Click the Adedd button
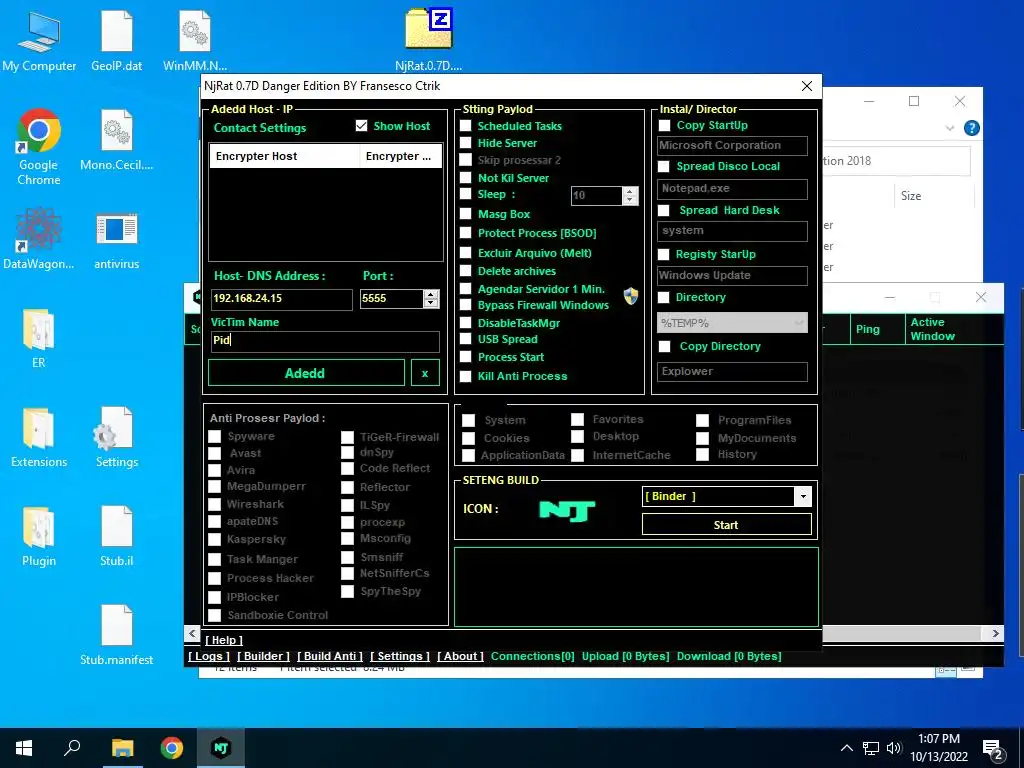This screenshot has width=1024, height=768. coord(306,373)
